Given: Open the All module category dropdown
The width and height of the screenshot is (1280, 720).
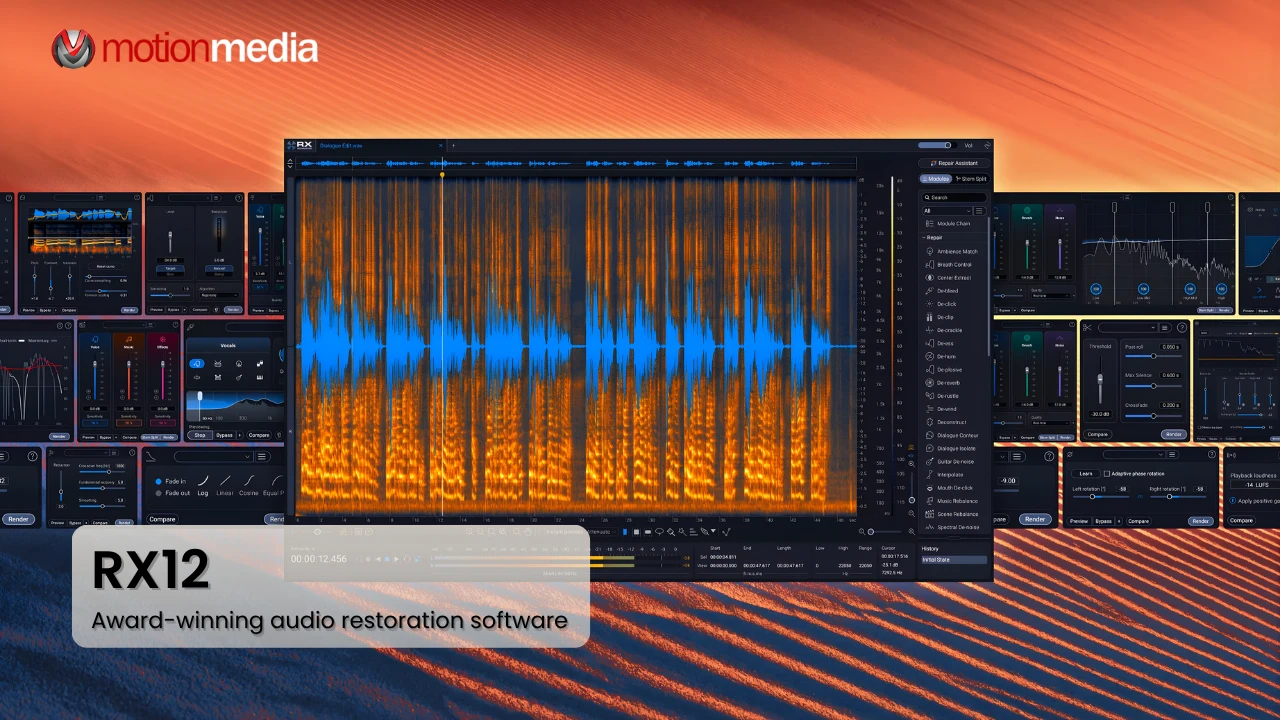Looking at the screenshot, I should coord(945,210).
